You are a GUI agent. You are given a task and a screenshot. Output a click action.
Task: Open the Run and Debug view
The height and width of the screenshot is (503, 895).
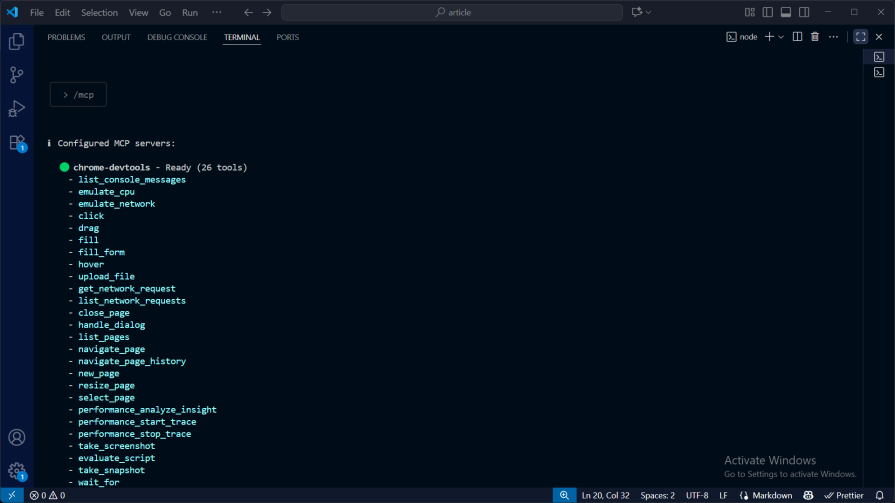[x=16, y=108]
